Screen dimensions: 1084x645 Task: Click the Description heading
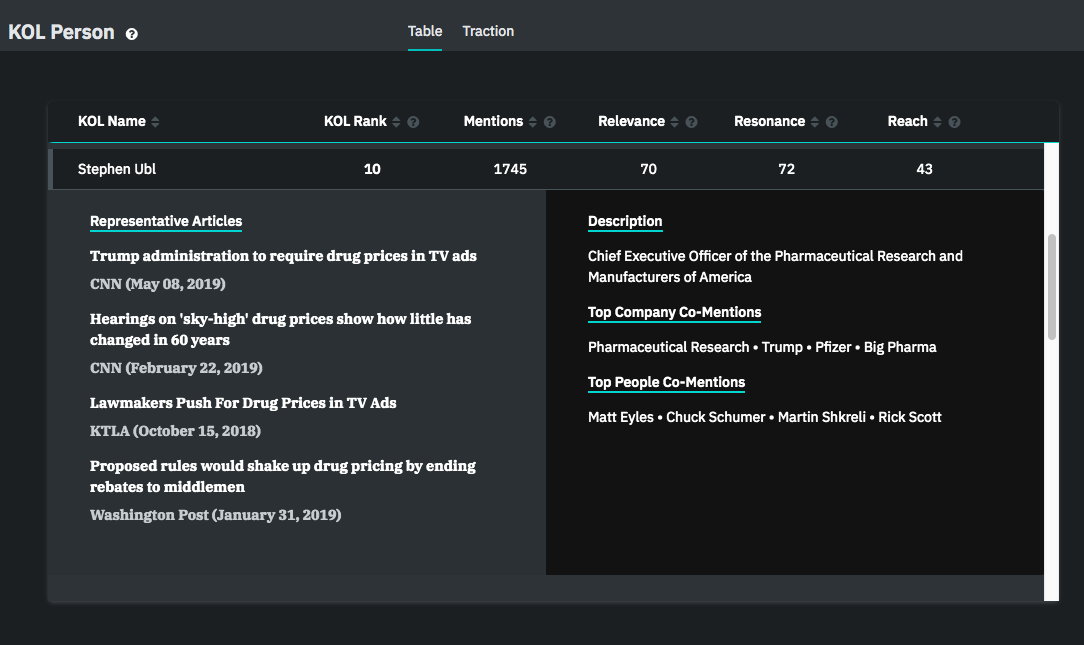tap(625, 221)
